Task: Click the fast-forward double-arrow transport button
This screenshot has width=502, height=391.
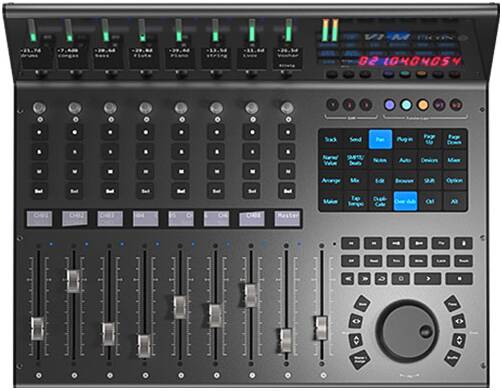Action: [x=364, y=278]
